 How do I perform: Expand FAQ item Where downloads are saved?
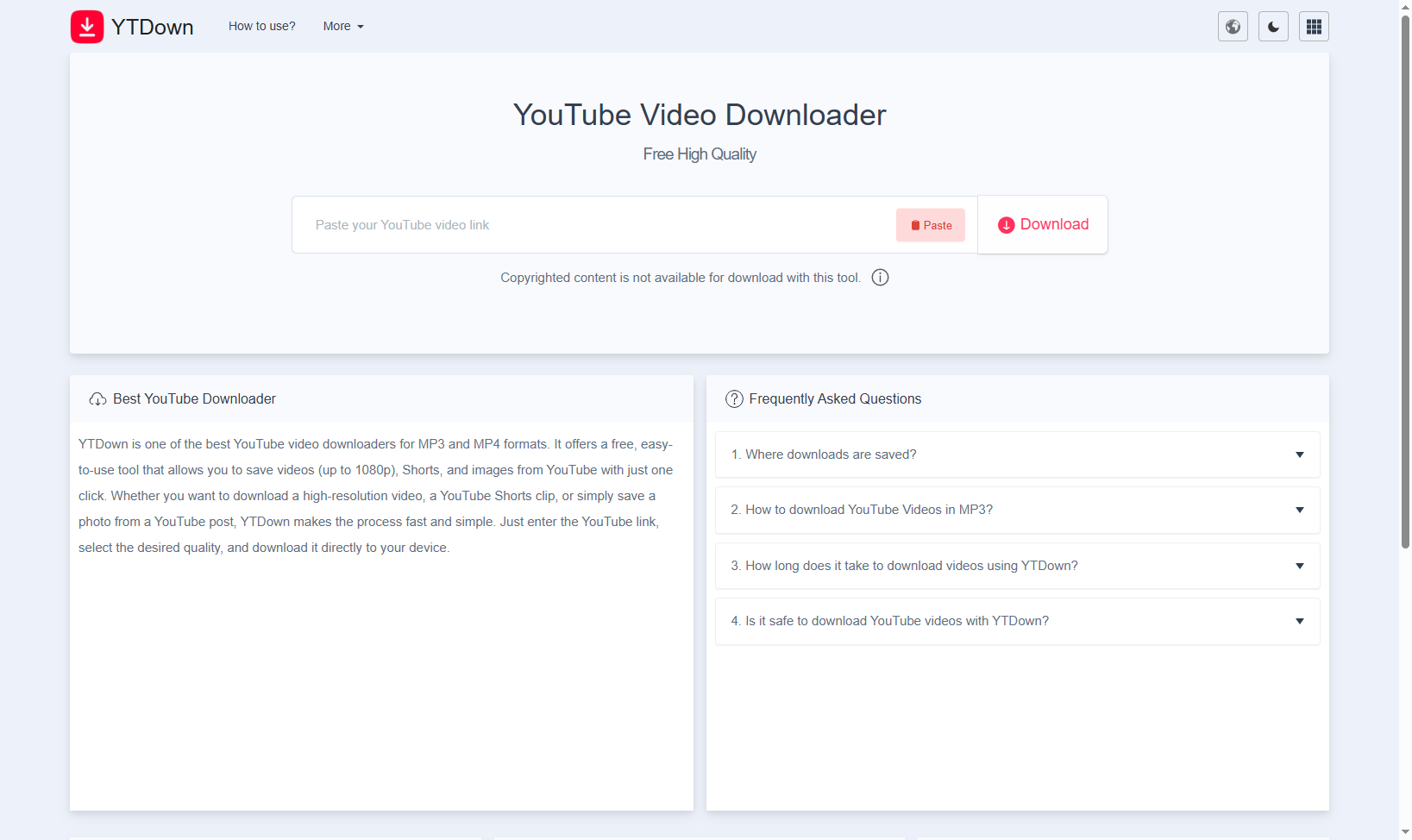click(x=1016, y=454)
